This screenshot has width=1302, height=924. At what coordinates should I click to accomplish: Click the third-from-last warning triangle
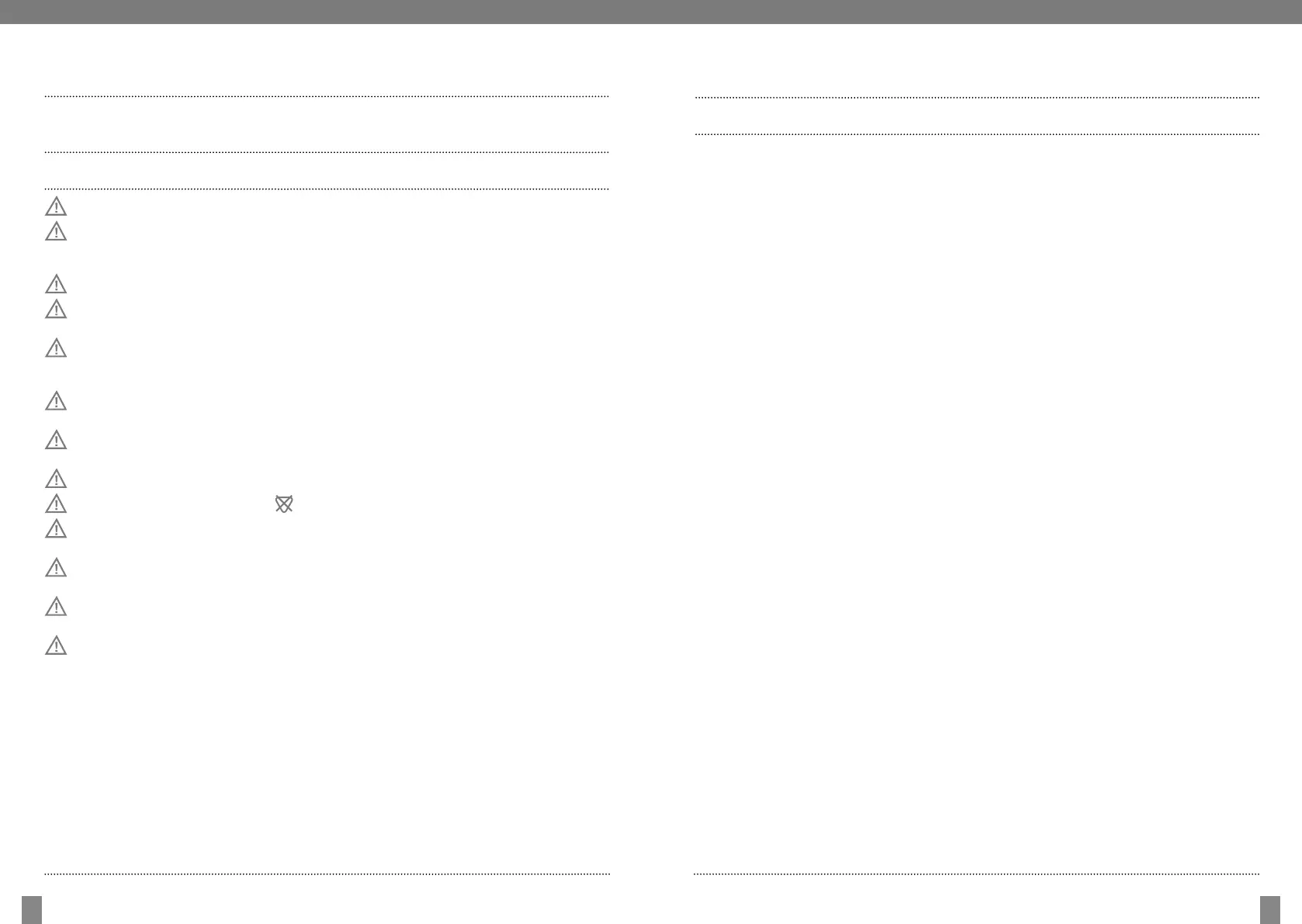[x=56, y=568]
